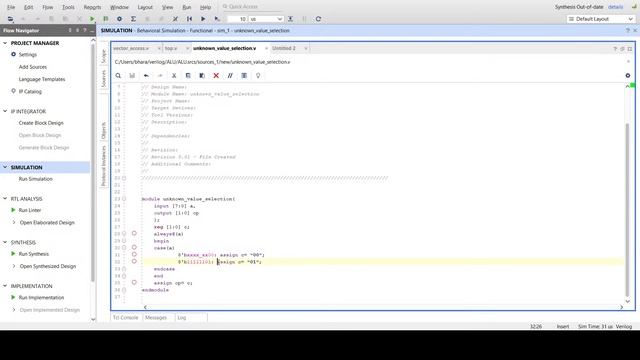Click the red Delete X icon in editor
This screenshot has width=640, height=360.
[216, 76]
